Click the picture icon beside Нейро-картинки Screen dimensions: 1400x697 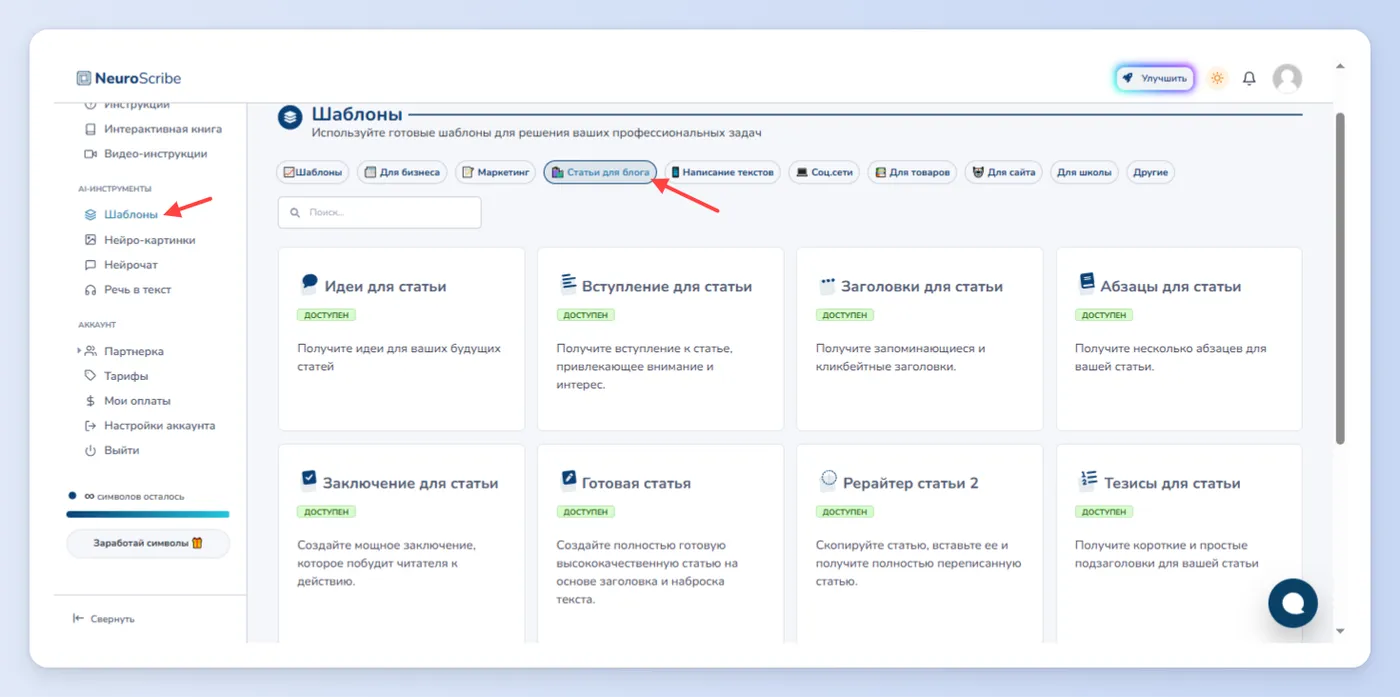coord(90,240)
